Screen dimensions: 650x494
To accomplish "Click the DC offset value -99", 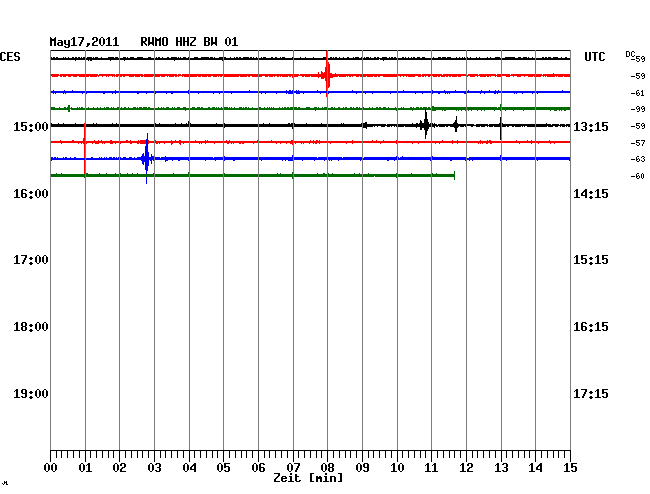I will (638, 109).
